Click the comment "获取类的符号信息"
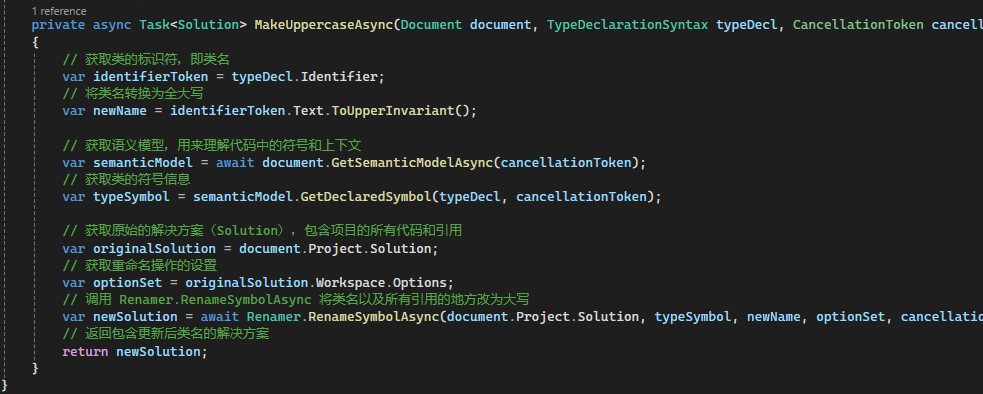The width and height of the screenshot is (983, 394). (127, 179)
